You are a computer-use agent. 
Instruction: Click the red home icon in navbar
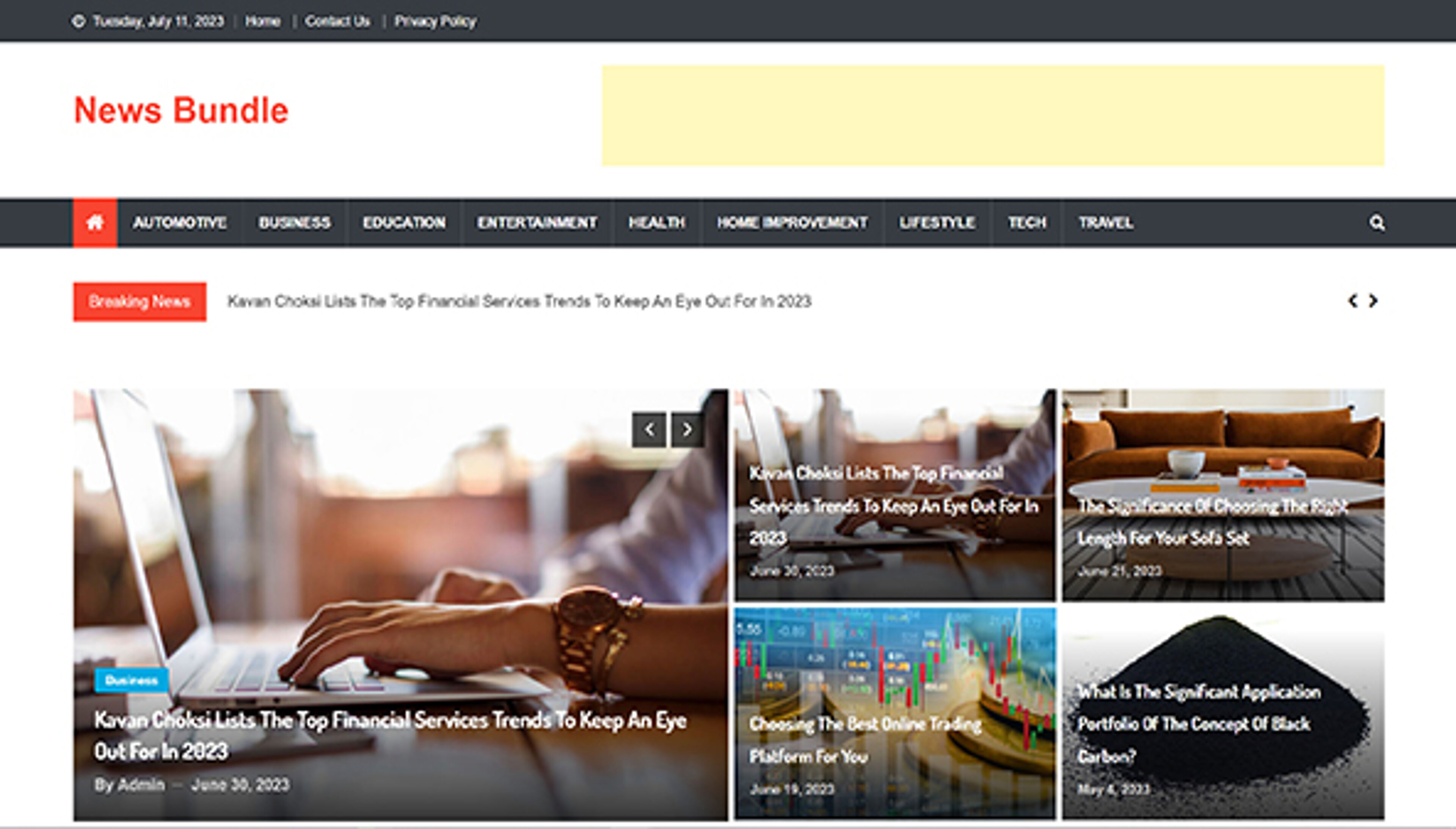click(95, 223)
